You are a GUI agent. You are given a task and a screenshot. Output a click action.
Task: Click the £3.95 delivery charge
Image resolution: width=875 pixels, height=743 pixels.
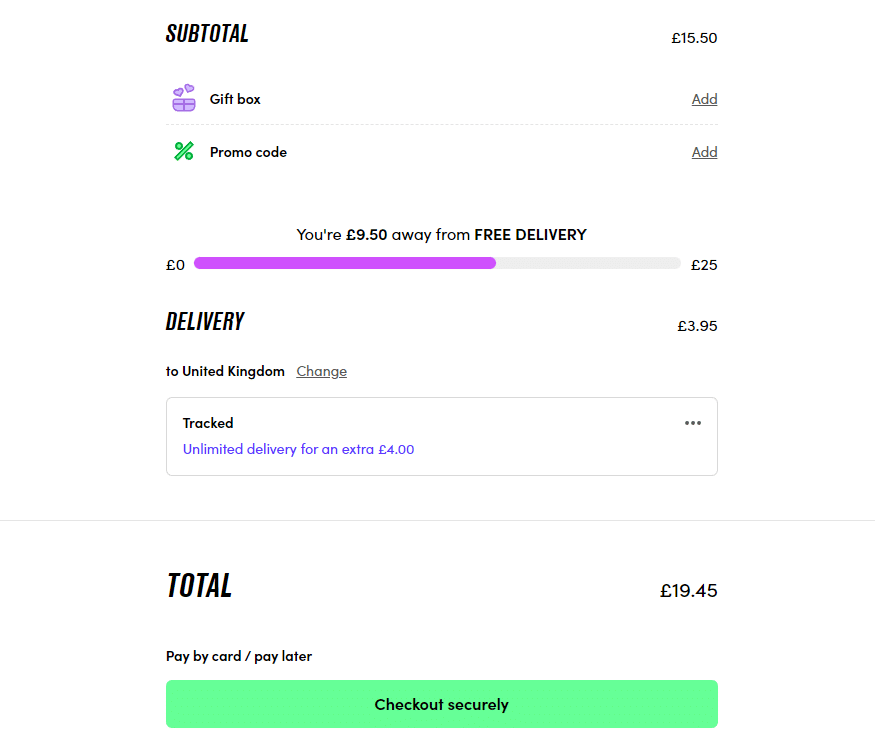point(696,325)
